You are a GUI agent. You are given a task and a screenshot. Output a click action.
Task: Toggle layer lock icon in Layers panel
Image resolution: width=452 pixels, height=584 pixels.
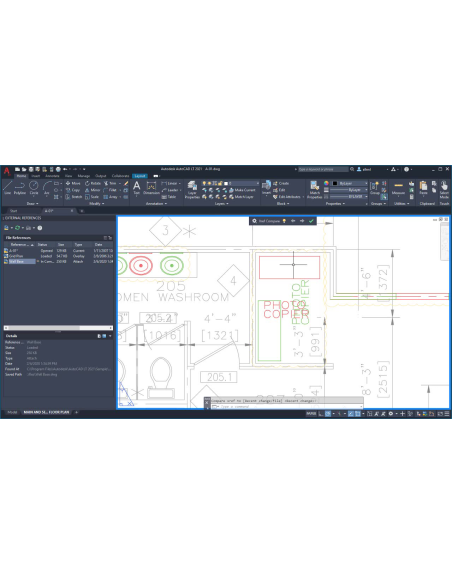click(220, 183)
